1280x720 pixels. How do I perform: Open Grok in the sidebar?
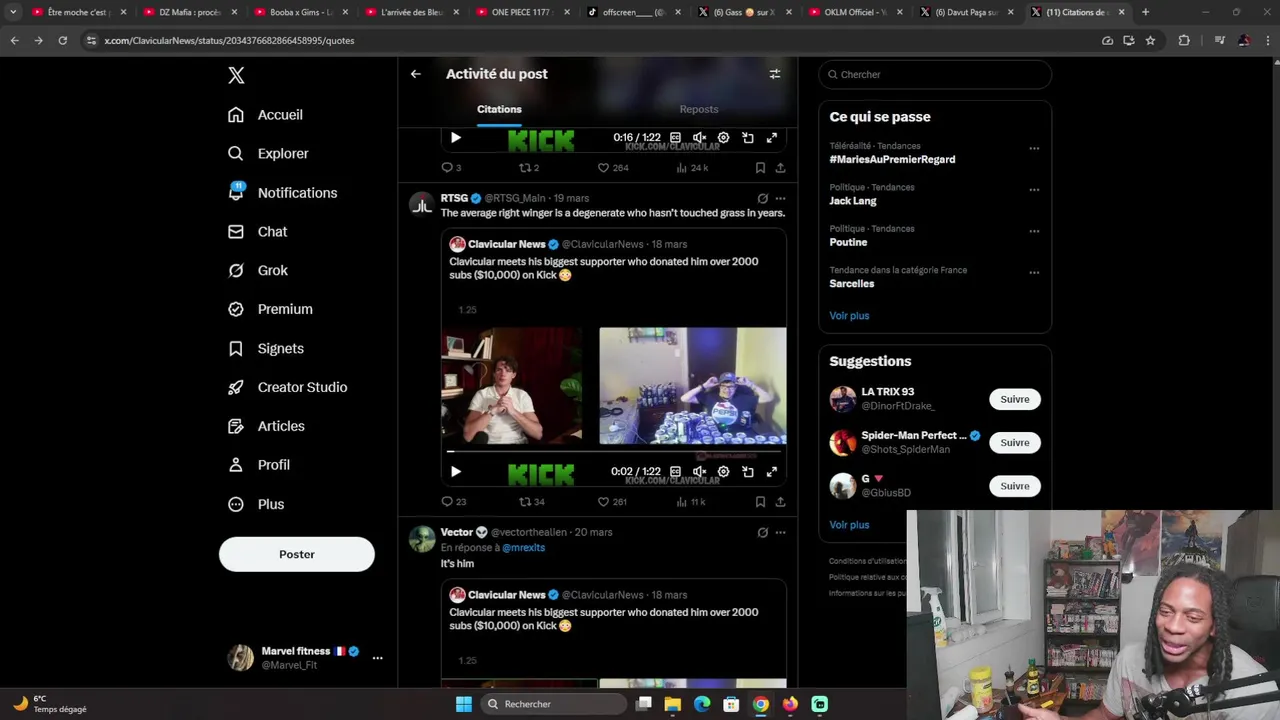tap(258, 271)
